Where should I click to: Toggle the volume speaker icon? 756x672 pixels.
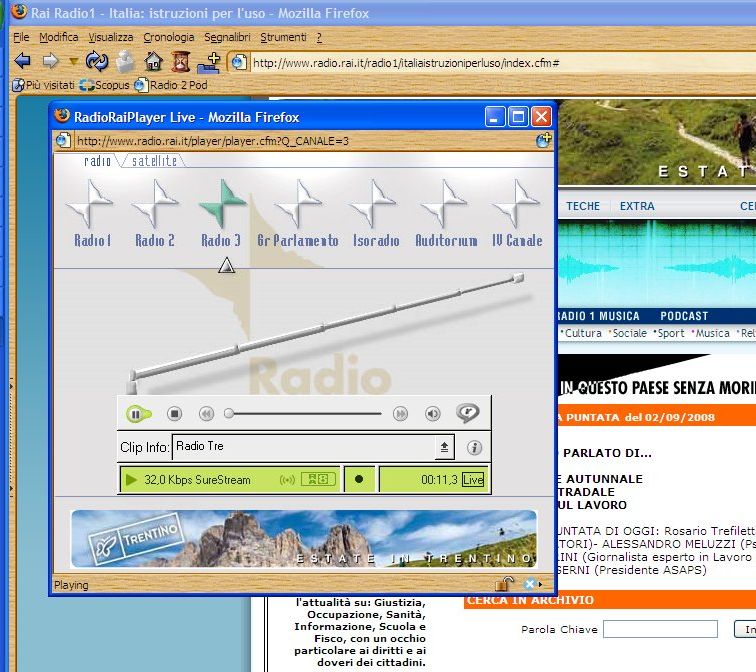point(432,414)
